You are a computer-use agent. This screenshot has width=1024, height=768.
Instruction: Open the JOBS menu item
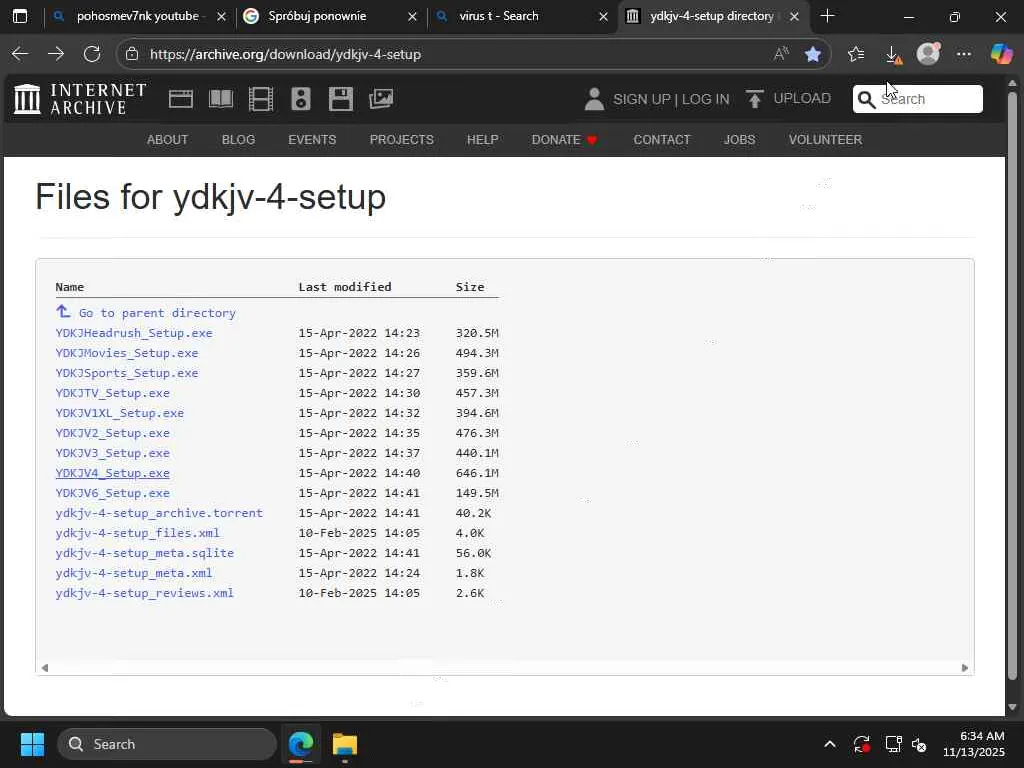tap(739, 140)
